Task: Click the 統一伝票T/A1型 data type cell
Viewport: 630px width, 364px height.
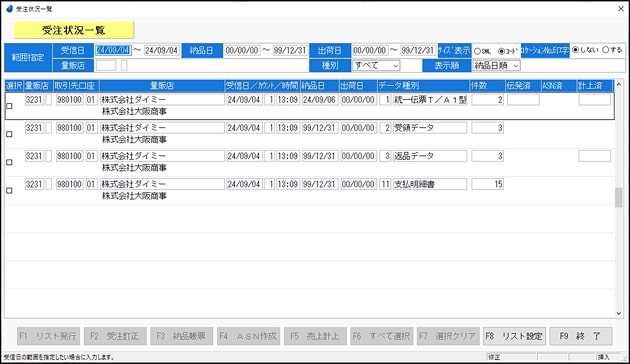Action: (x=430, y=100)
